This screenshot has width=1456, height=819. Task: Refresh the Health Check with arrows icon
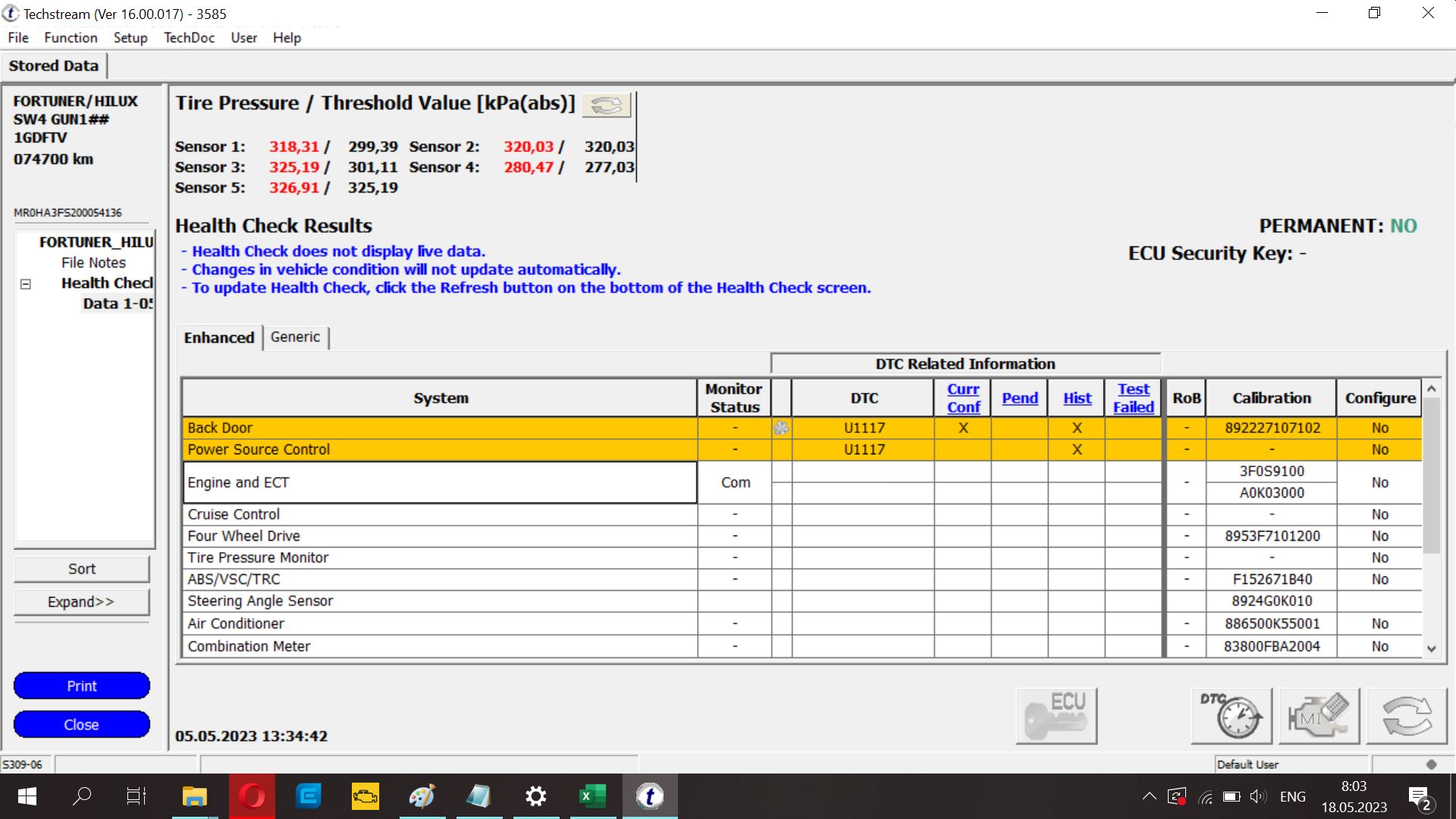coord(1407,715)
